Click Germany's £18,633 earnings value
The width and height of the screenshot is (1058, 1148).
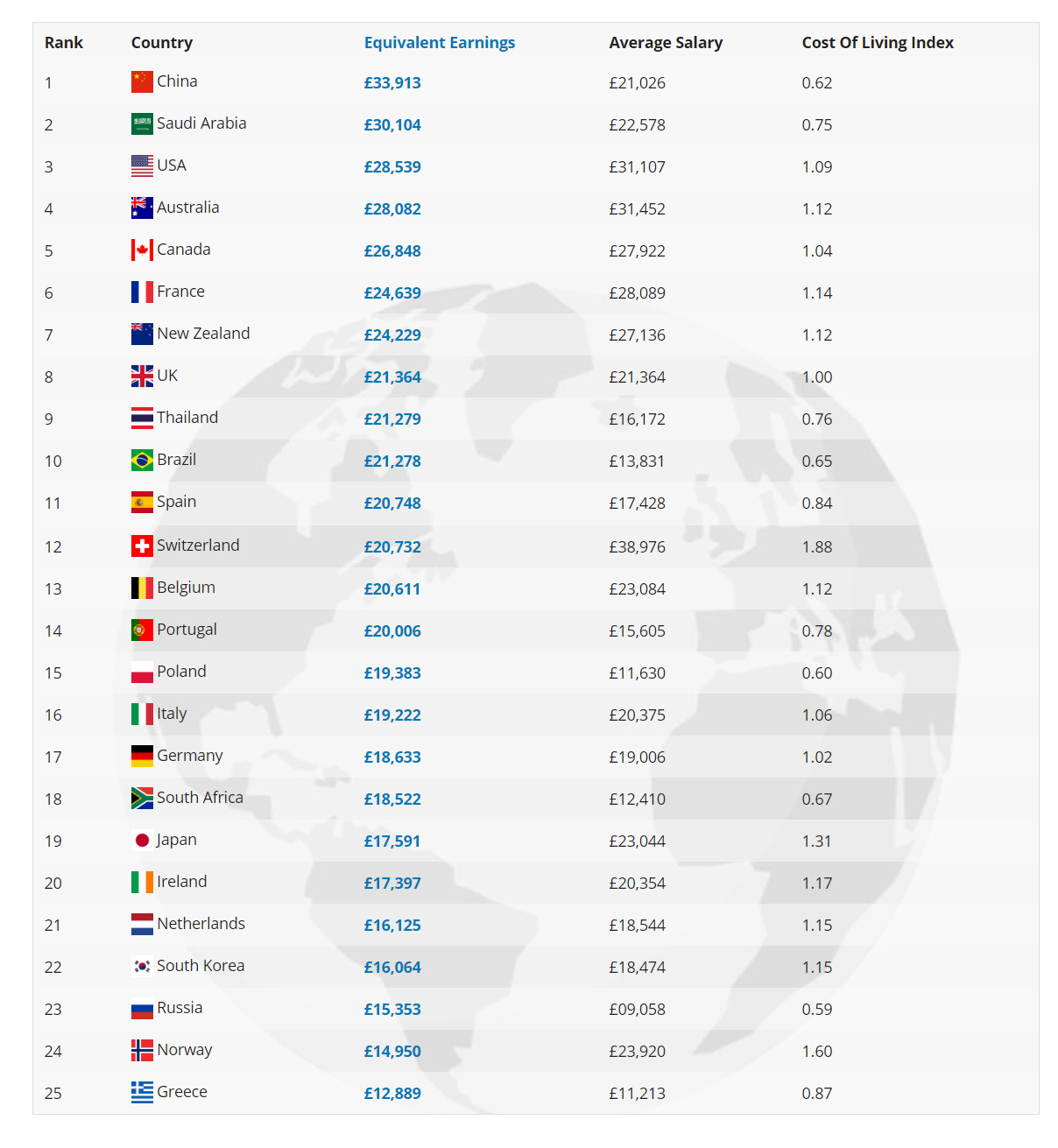coord(392,757)
